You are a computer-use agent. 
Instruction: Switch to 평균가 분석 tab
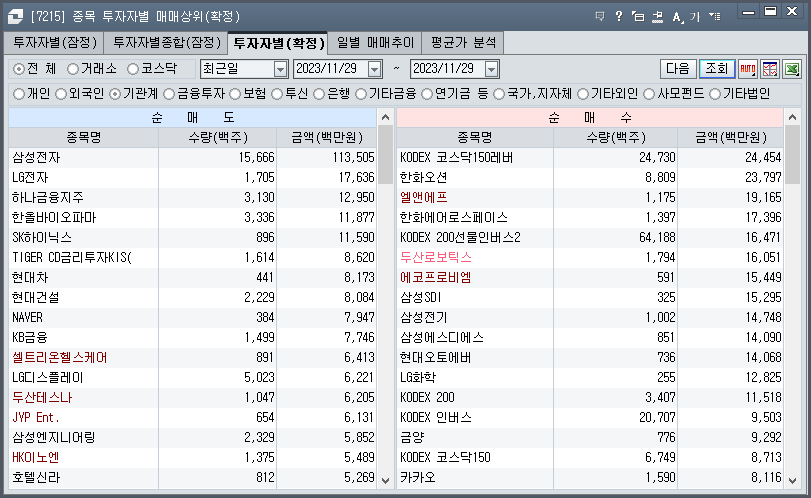click(x=463, y=43)
